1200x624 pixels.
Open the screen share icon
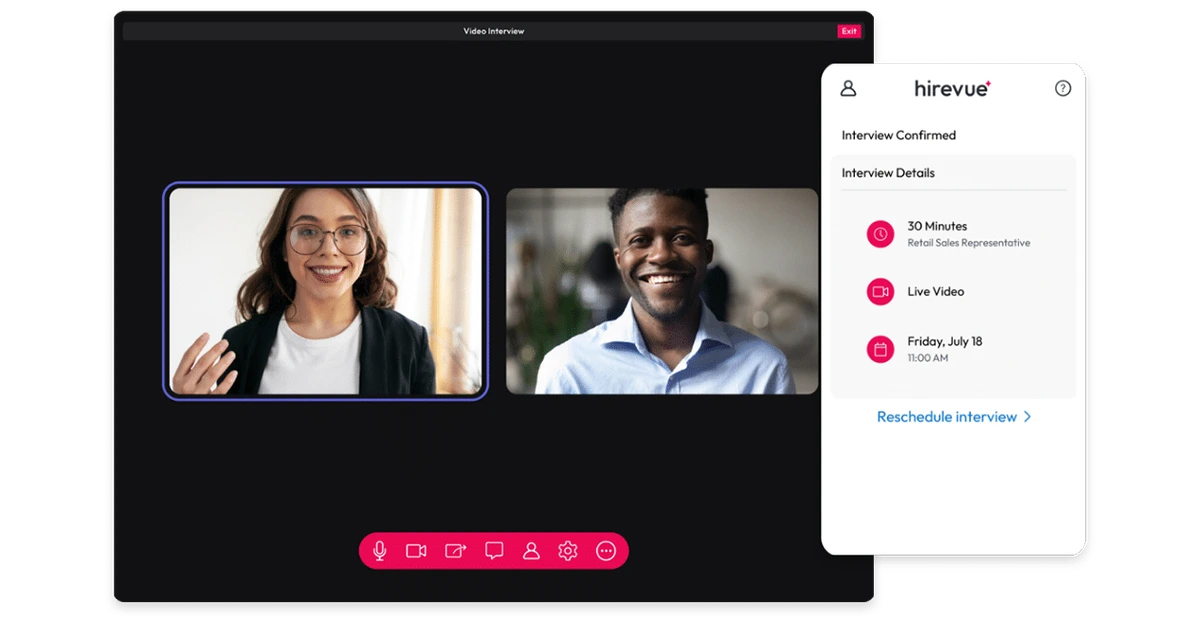(x=455, y=550)
